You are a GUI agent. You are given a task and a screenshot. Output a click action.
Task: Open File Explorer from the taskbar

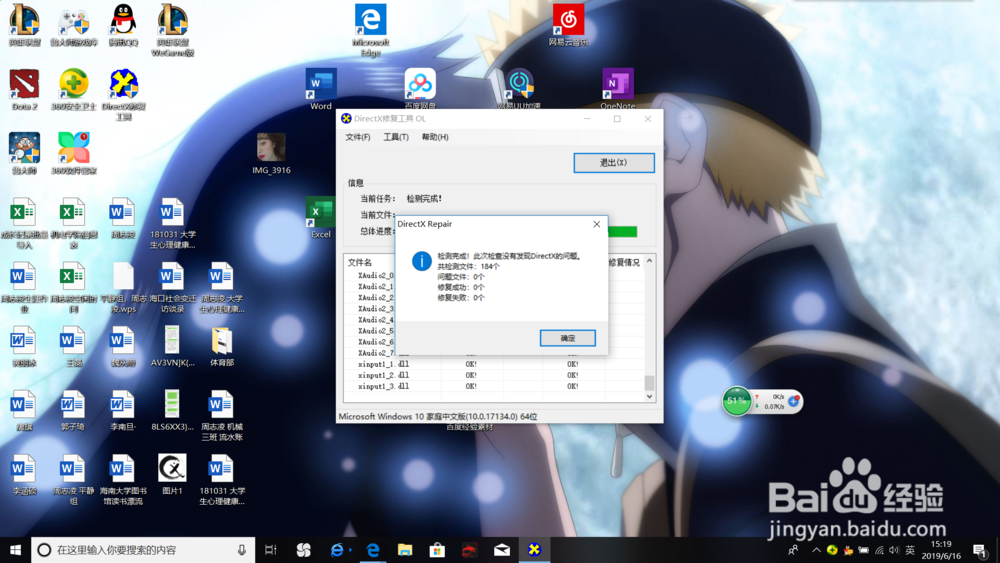coord(405,550)
